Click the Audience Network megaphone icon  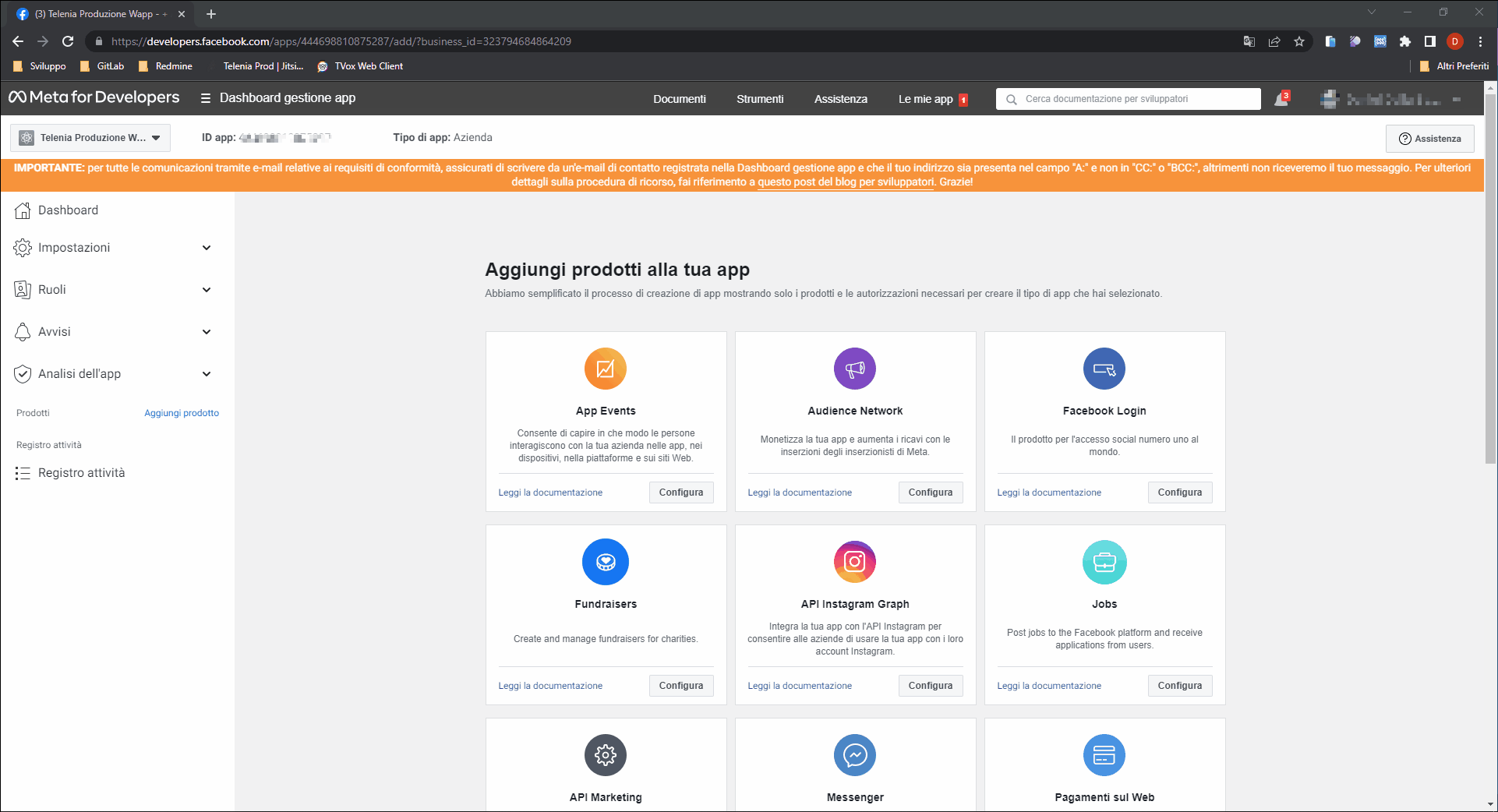tap(855, 369)
